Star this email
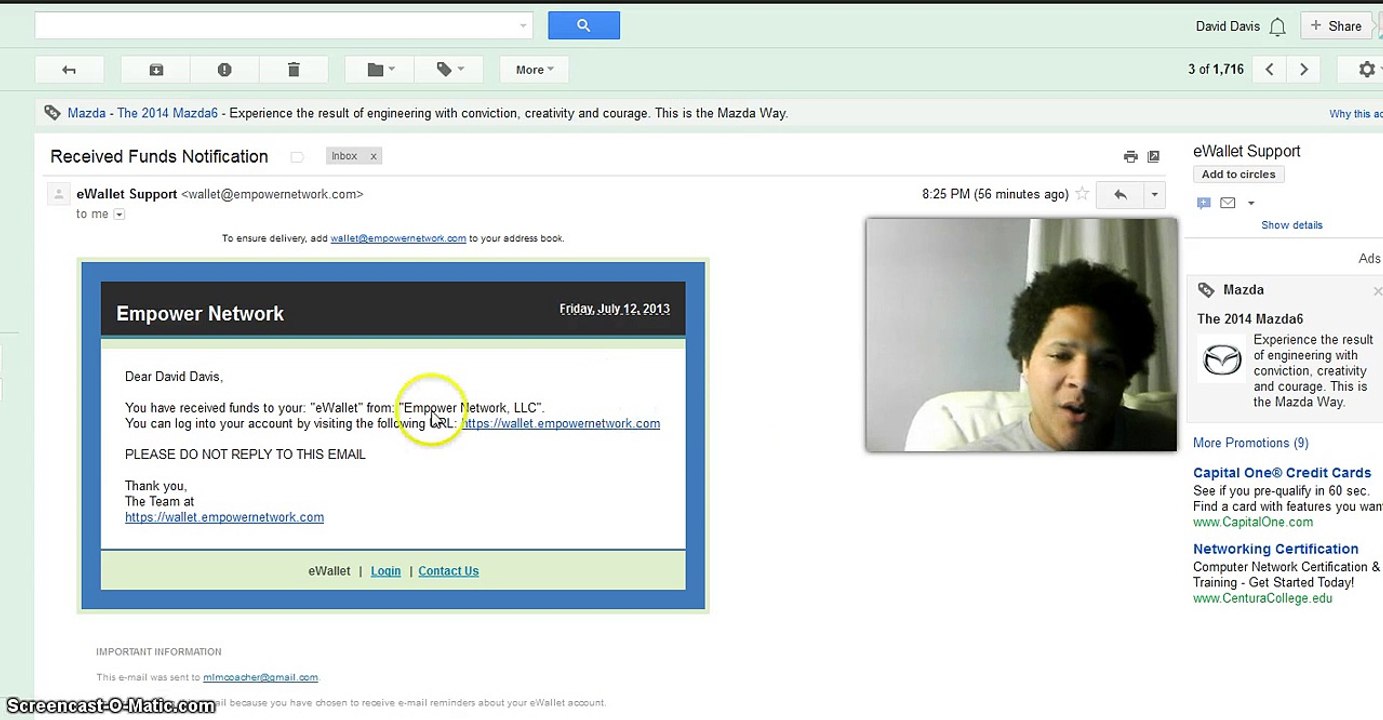Viewport: 1383px width, 720px height. (x=1082, y=195)
